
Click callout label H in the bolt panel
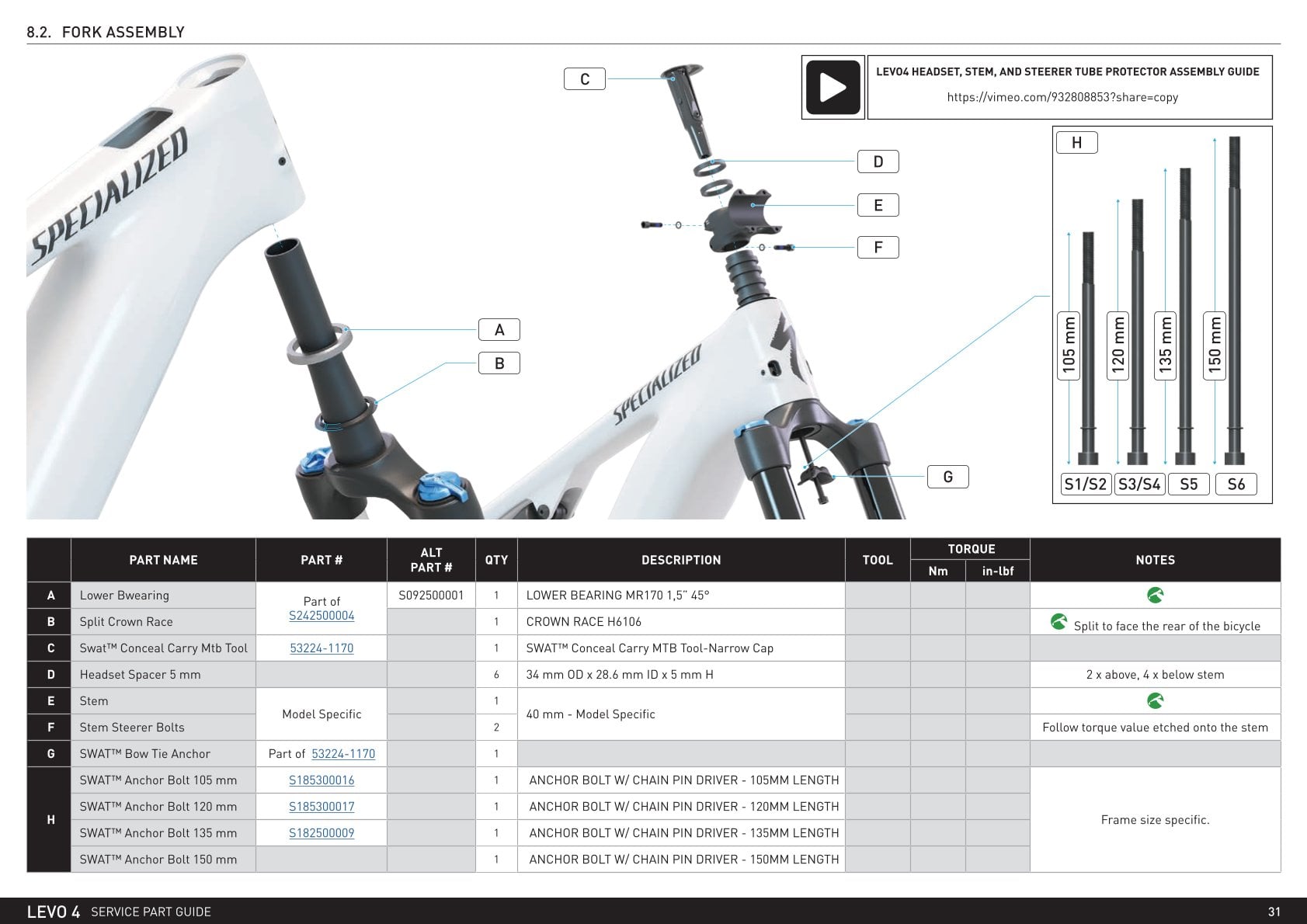tap(1076, 143)
